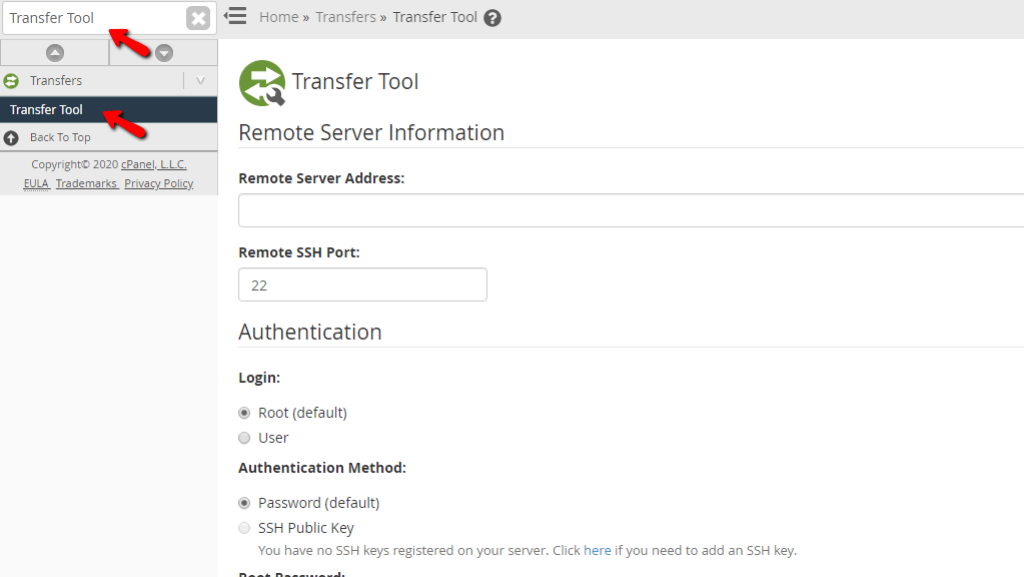Open the Privacy Policy link

click(159, 183)
